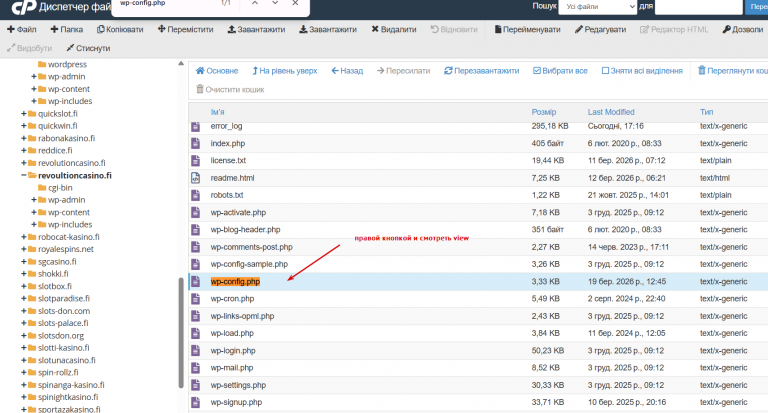Click the wp-load.php file icon
The image size is (768, 413).
click(195, 333)
